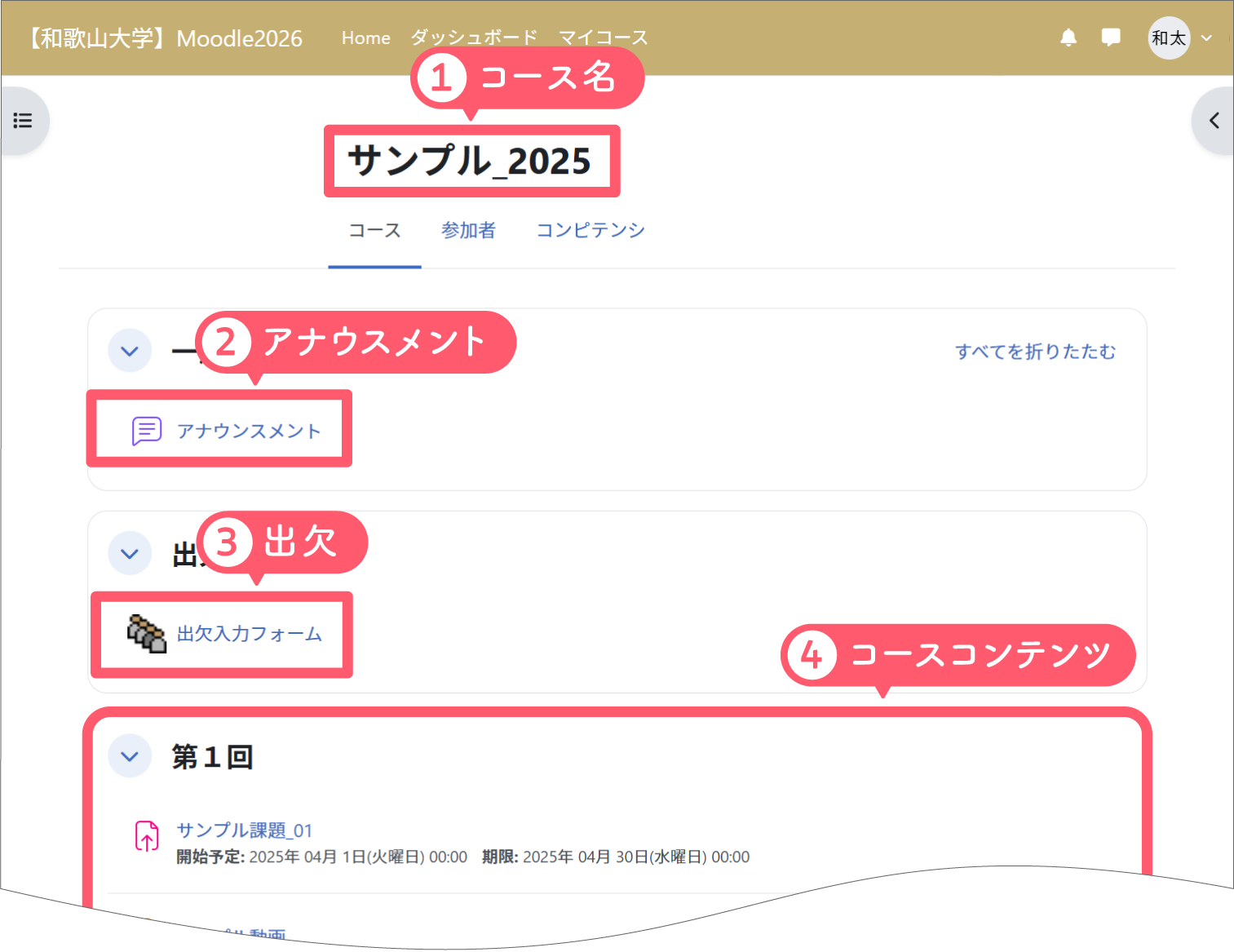1234x952 pixels.
Task: Switch to the コンピテンシ tab
Action: pos(590,231)
